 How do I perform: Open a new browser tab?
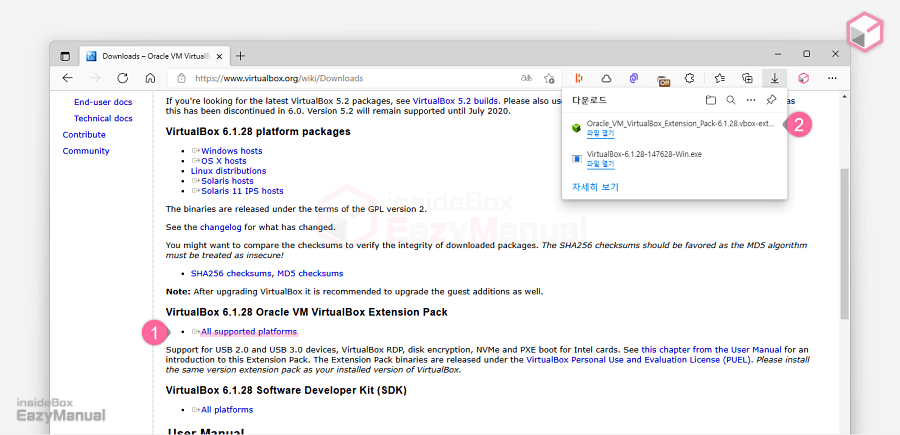[240, 56]
